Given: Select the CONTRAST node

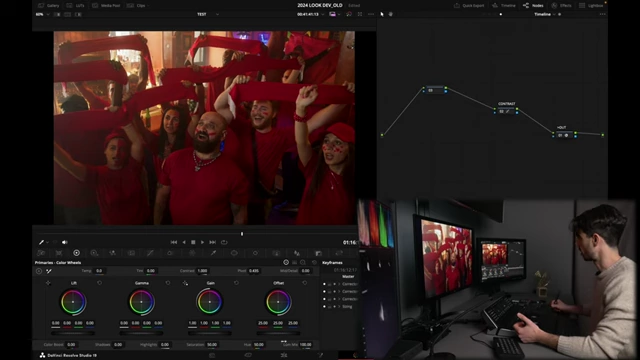Looking at the screenshot, I should tap(506, 111).
